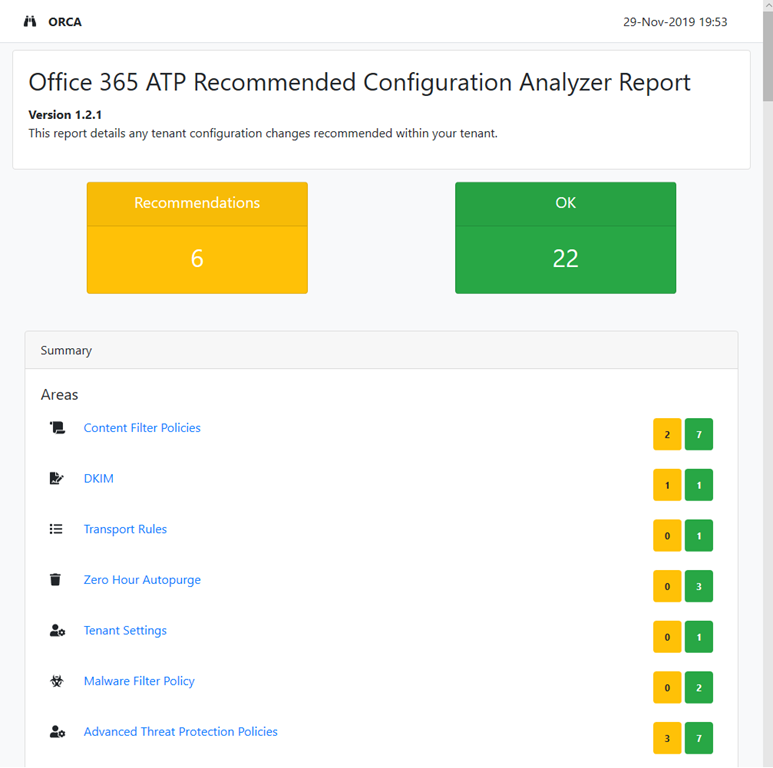Click green OK badge for Advanced Threat Protection
773x768 pixels.
pos(699,738)
